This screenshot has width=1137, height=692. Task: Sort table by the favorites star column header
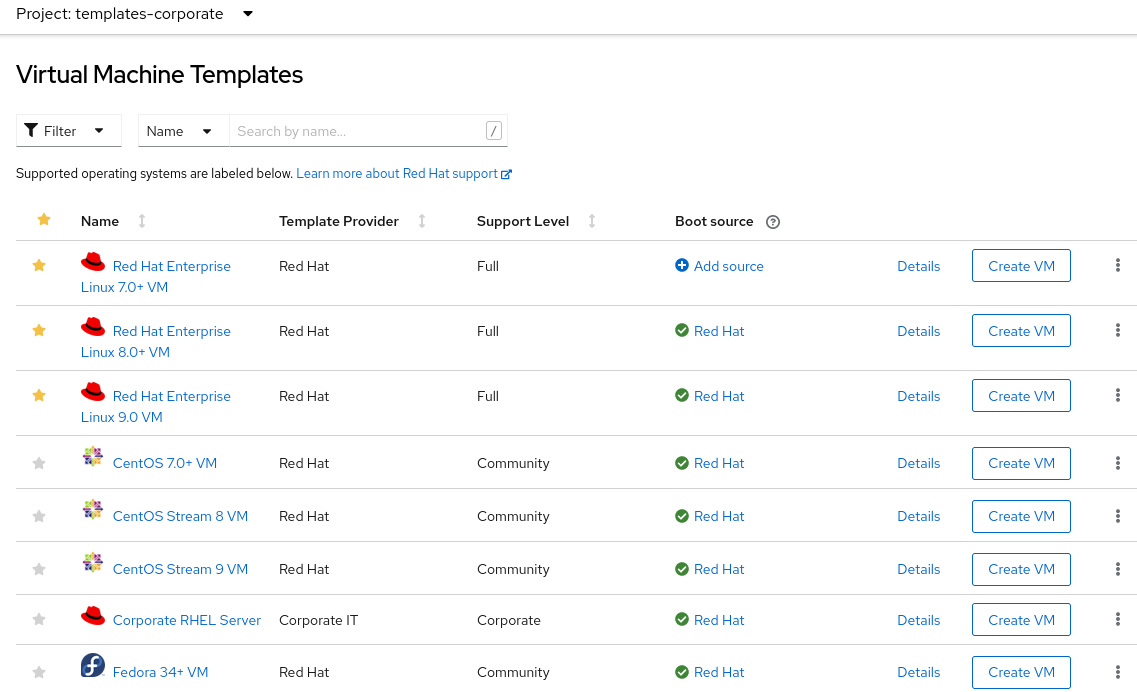pyautogui.click(x=43, y=220)
